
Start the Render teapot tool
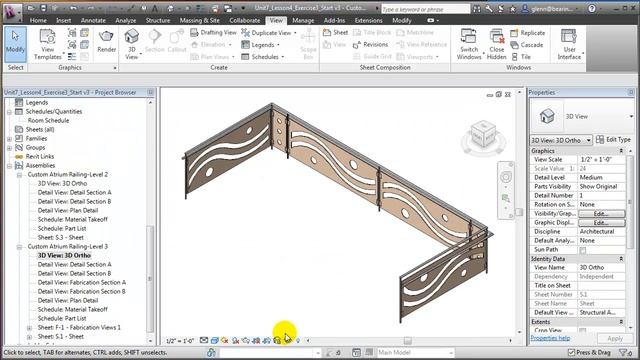(107, 41)
